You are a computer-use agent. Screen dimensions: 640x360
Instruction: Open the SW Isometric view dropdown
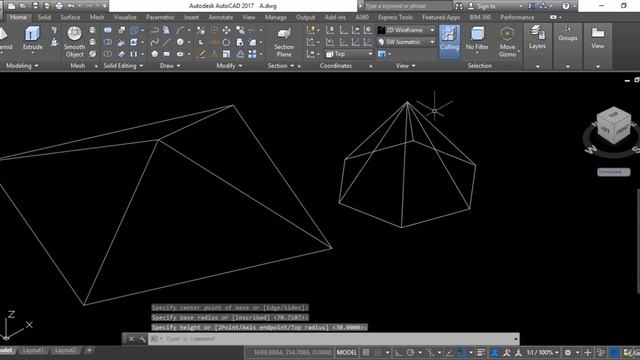point(406,42)
